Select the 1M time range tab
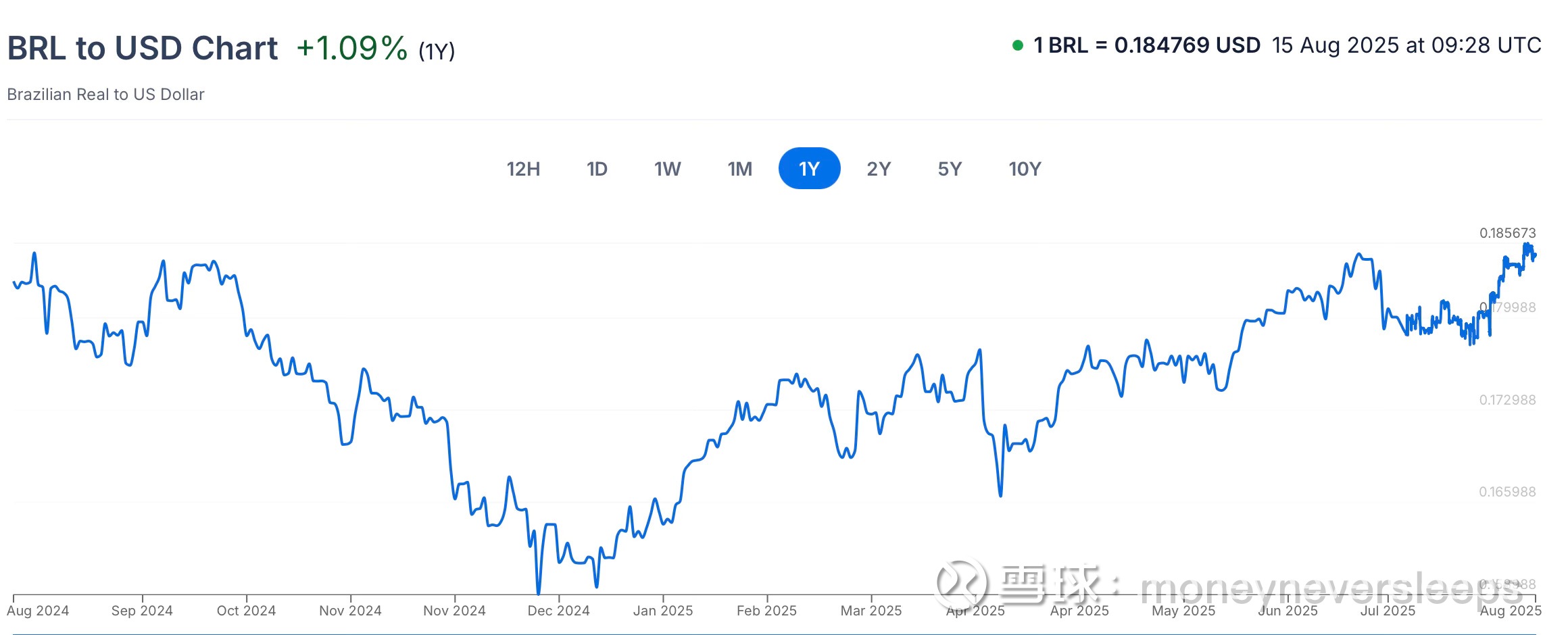Screen dimensions: 1568x635 click(x=739, y=169)
